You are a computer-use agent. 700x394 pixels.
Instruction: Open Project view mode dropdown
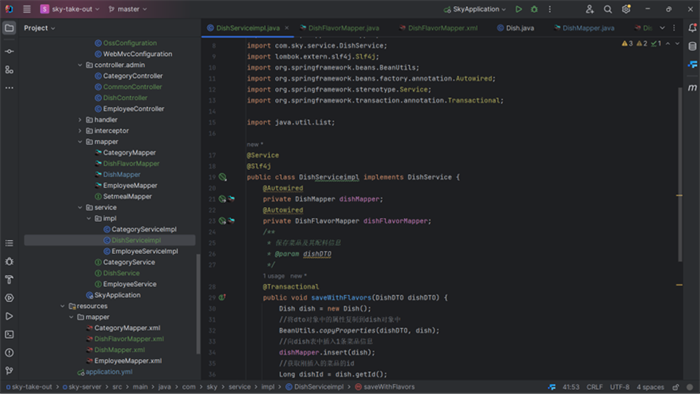39,28
